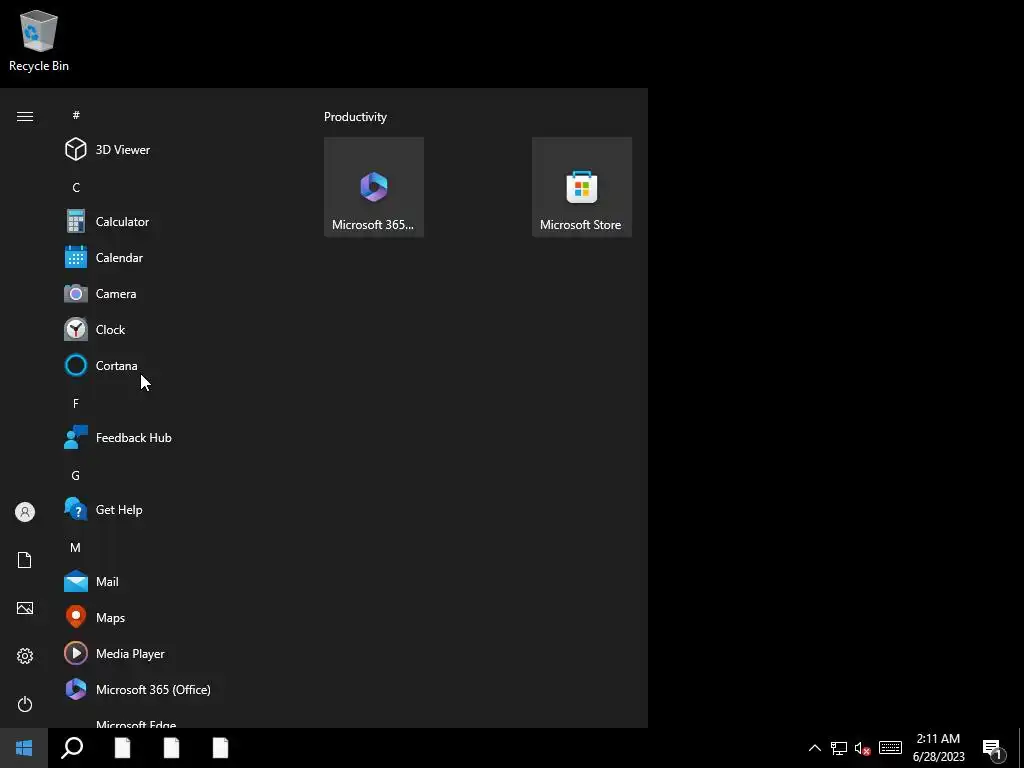The image size is (1024, 768).
Task: Open the partially visible Microsoft Edge entry
Action: [x=135, y=724]
